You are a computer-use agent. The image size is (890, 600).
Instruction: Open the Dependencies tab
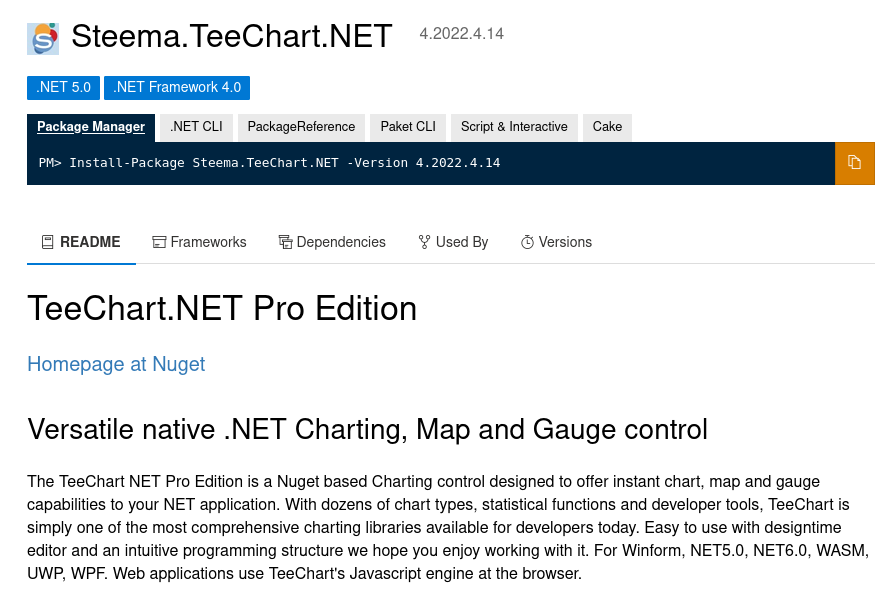click(332, 242)
